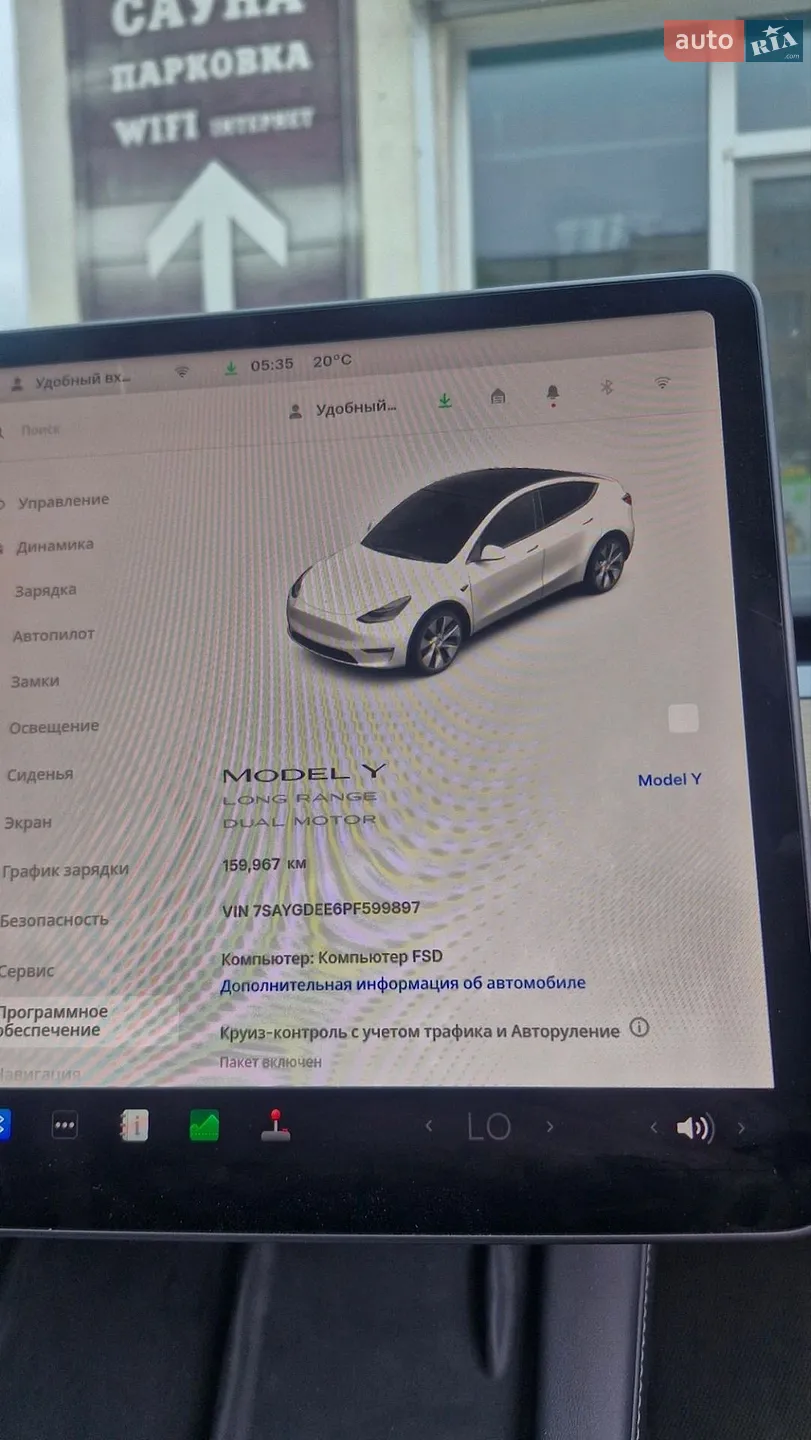Open the Зарядка settings section

click(44, 591)
